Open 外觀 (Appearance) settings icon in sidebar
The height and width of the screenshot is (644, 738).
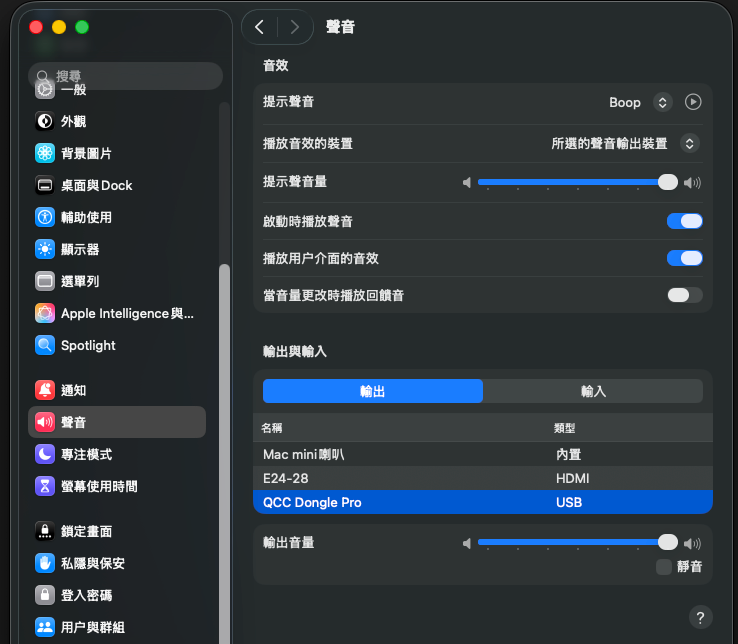pyautogui.click(x=45, y=121)
